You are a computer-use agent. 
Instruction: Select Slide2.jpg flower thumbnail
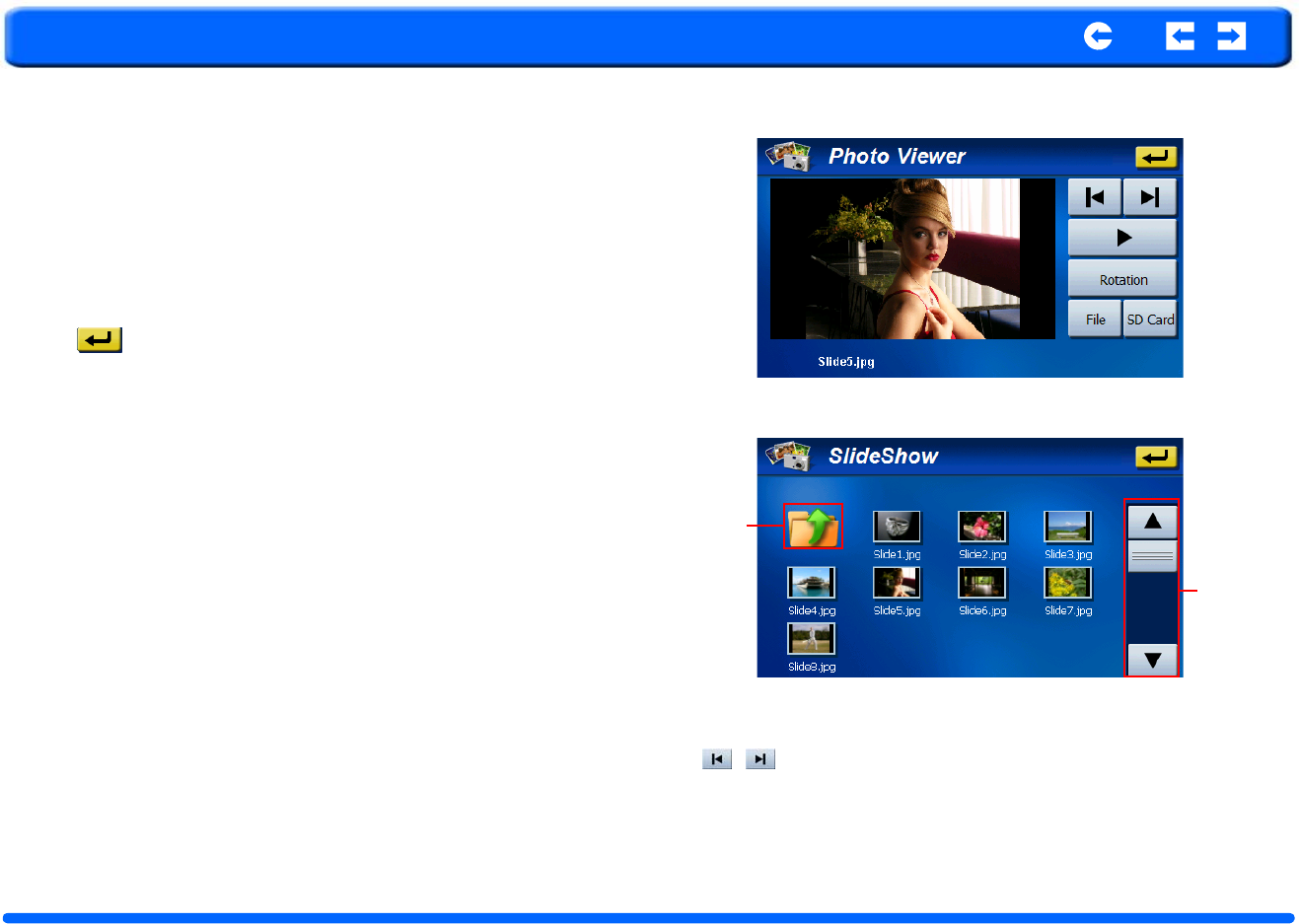pos(982,527)
